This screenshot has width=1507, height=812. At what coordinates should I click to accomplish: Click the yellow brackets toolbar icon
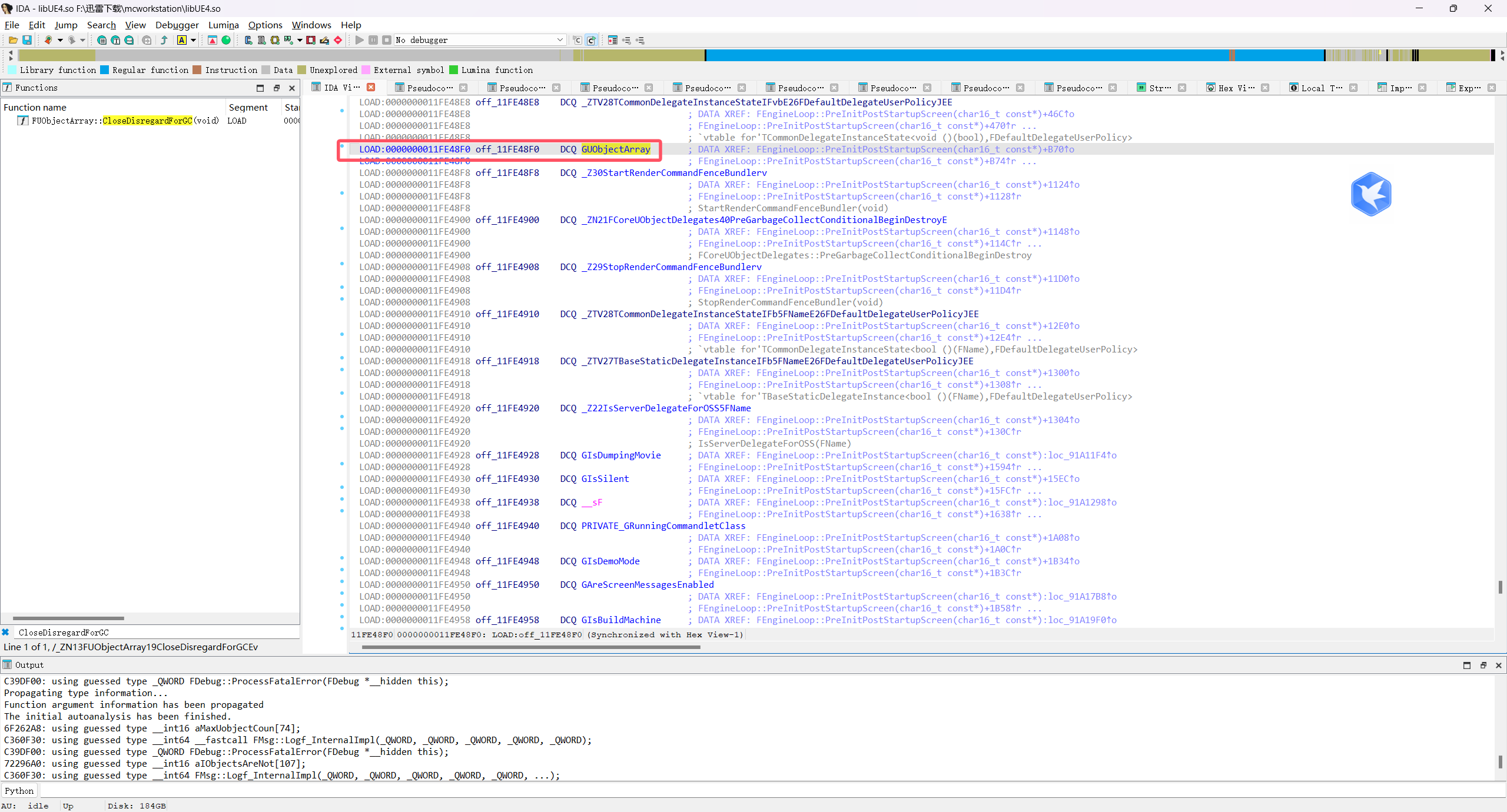(x=275, y=40)
